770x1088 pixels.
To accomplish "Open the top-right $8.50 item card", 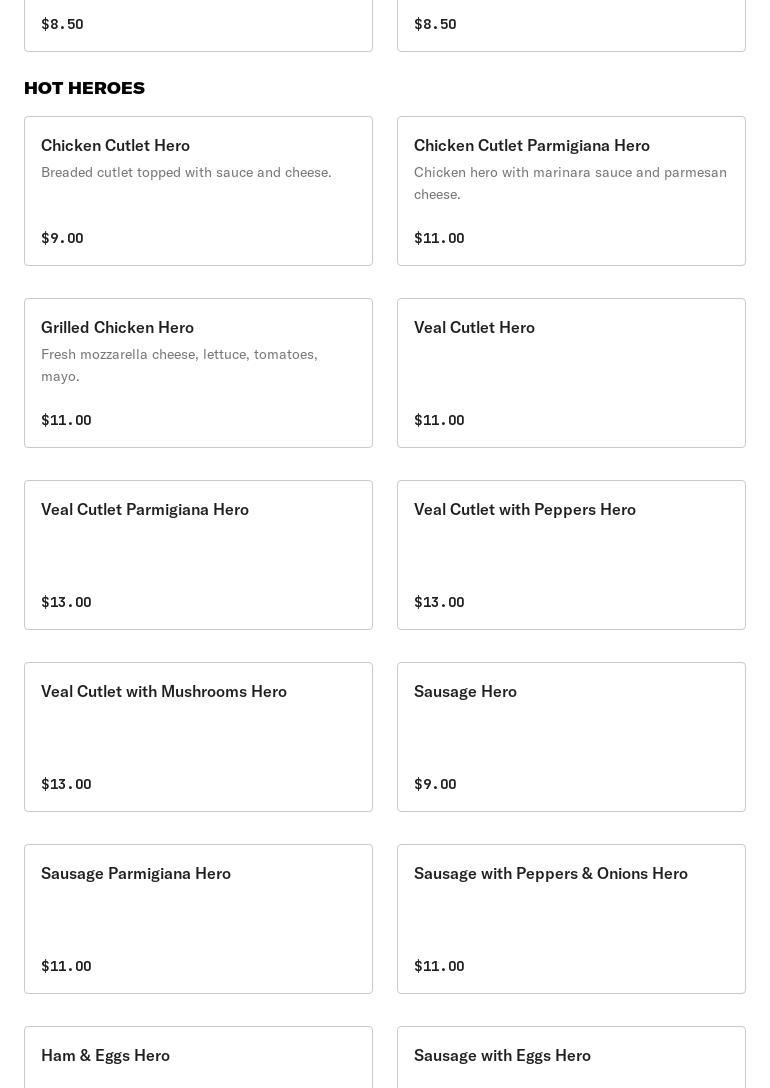I will [571, 26].
